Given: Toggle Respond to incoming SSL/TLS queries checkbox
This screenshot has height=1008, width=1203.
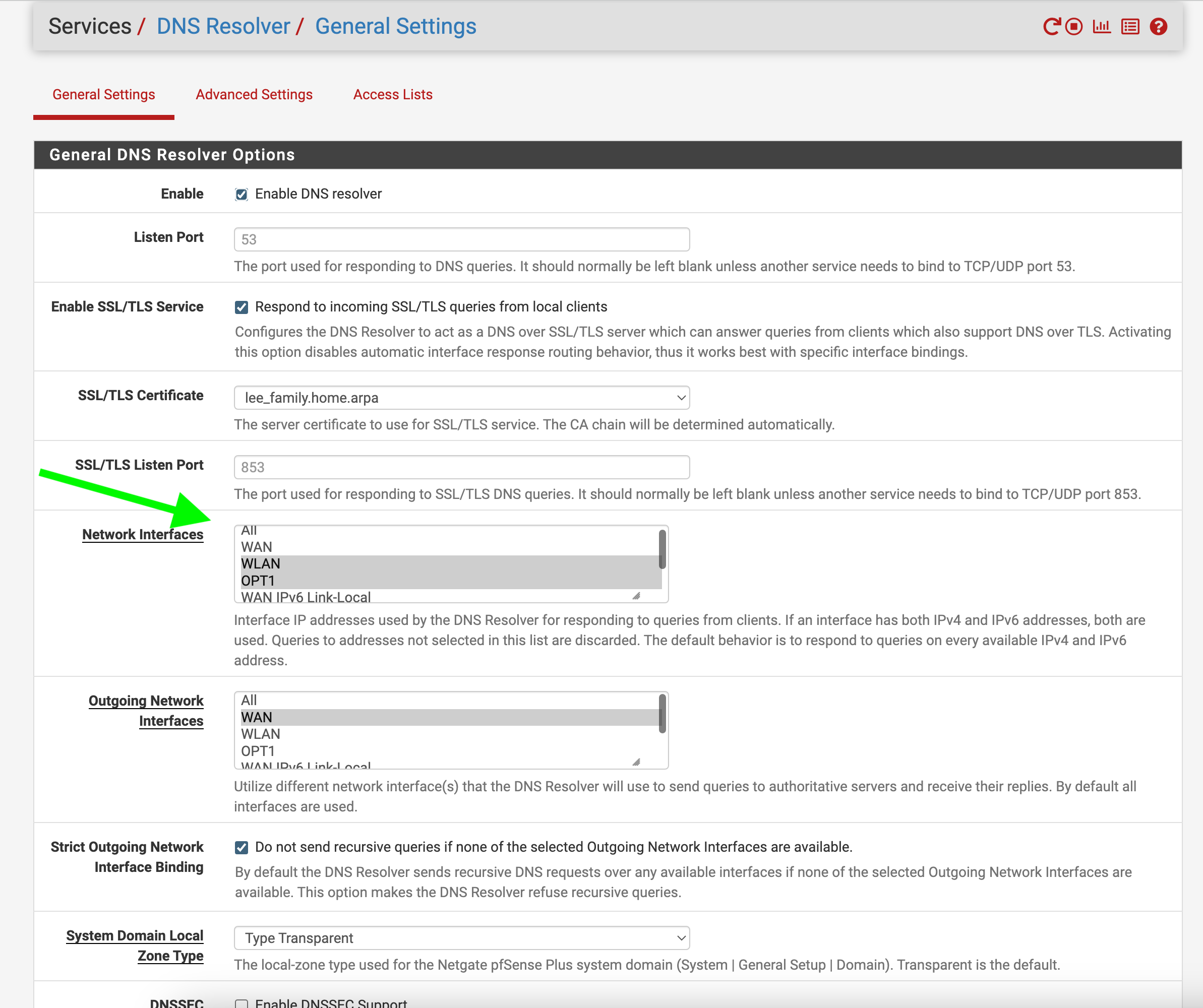Looking at the screenshot, I should tap(241, 307).
